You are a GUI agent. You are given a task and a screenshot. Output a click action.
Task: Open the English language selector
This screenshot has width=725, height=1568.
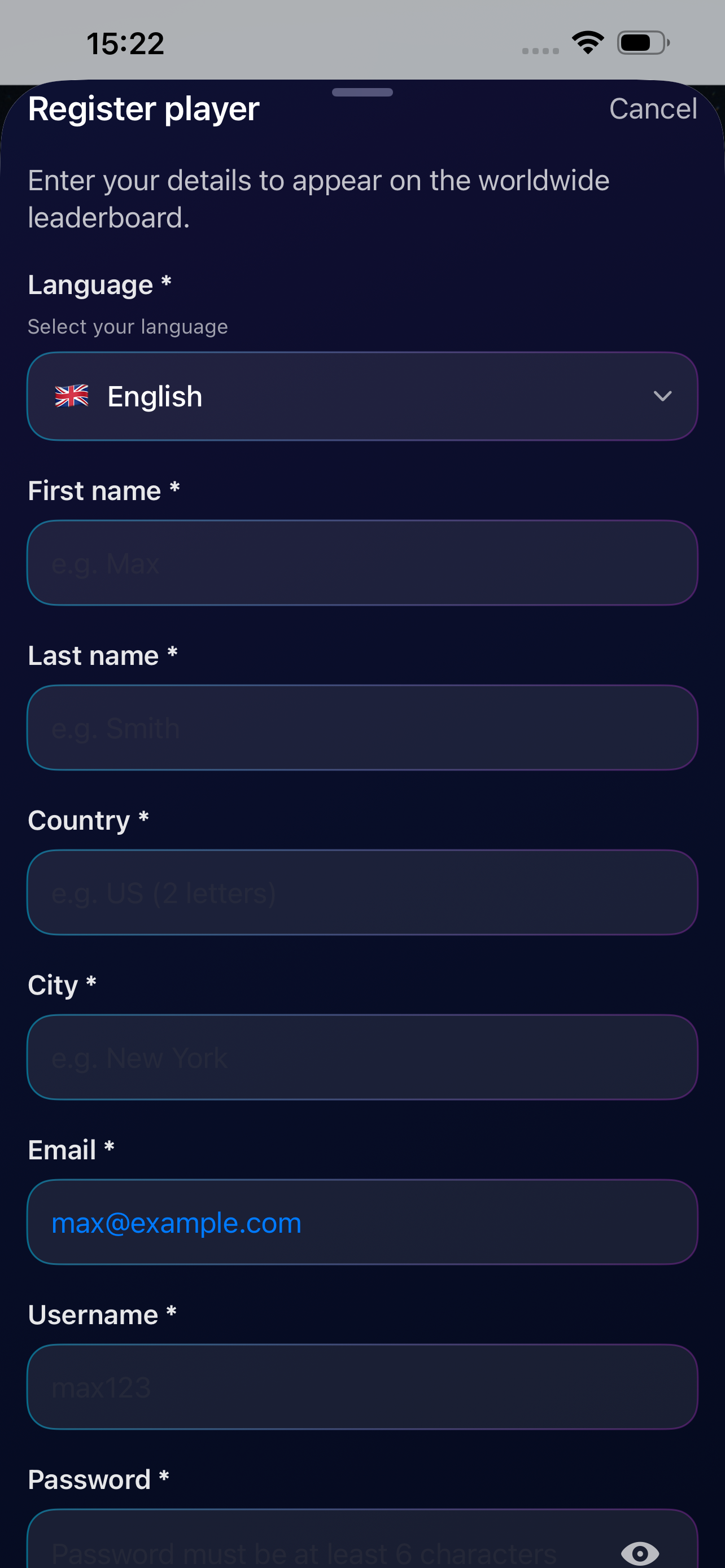pos(361,396)
